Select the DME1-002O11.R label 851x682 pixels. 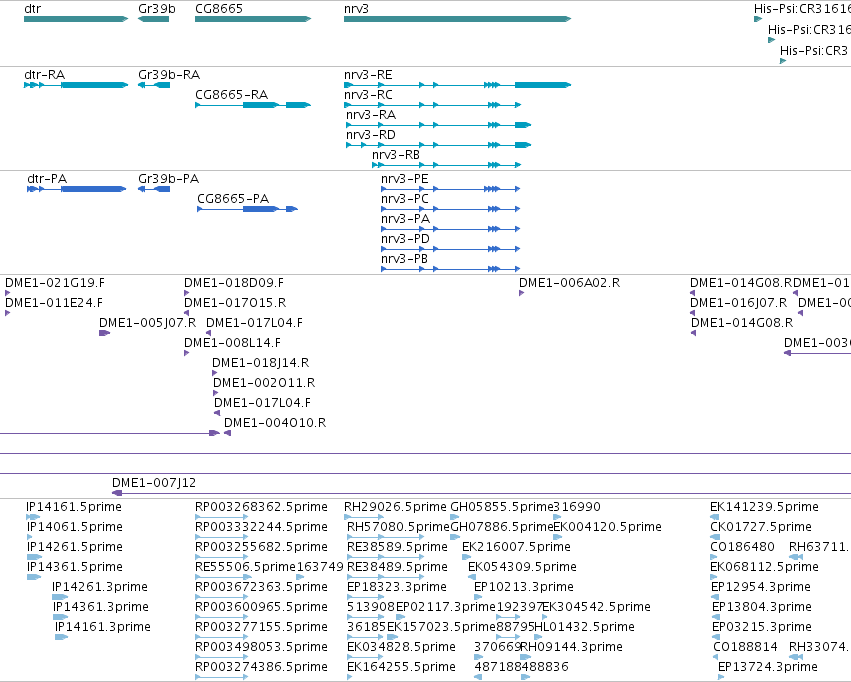(264, 384)
